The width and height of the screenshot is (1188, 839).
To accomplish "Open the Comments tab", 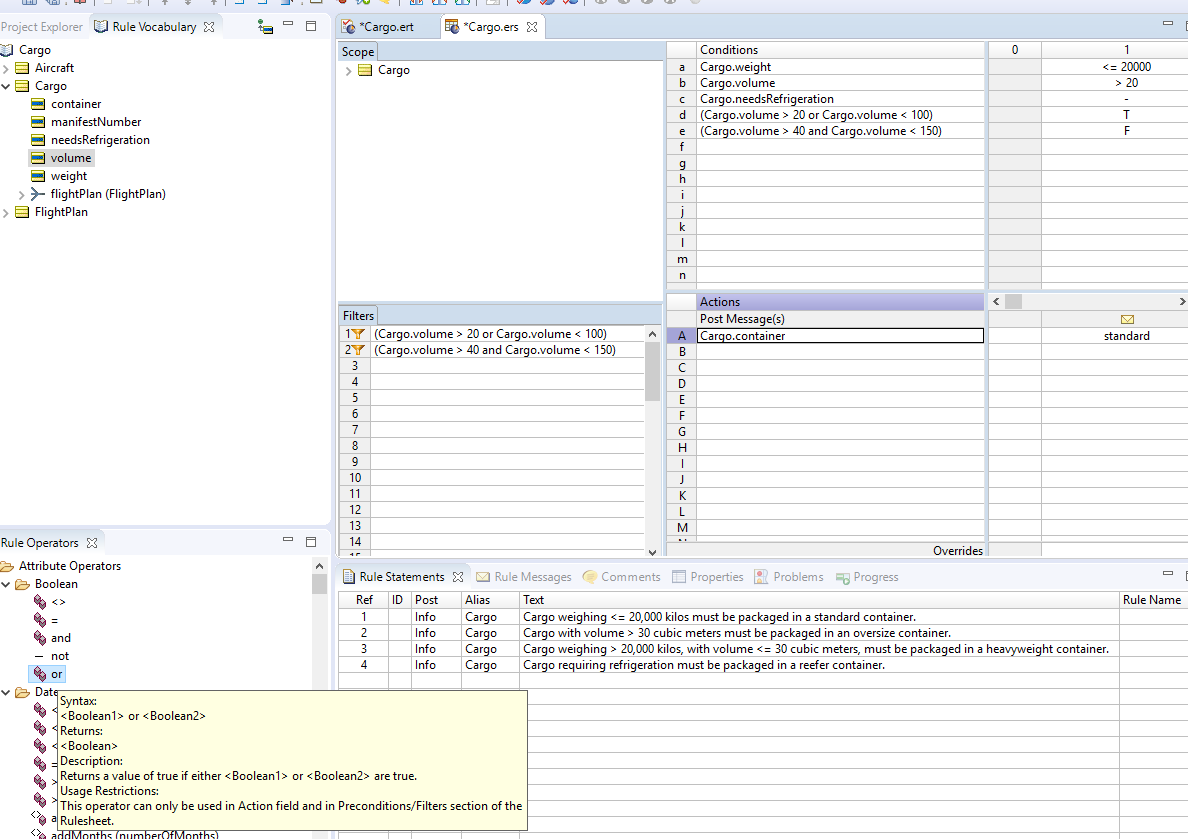I will (621, 577).
